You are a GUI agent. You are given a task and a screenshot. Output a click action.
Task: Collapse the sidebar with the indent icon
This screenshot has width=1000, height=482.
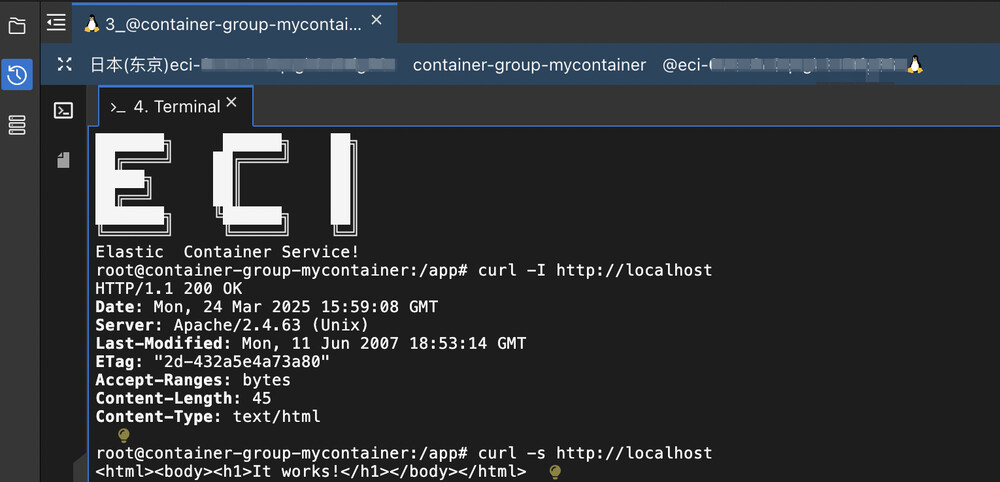point(57,22)
